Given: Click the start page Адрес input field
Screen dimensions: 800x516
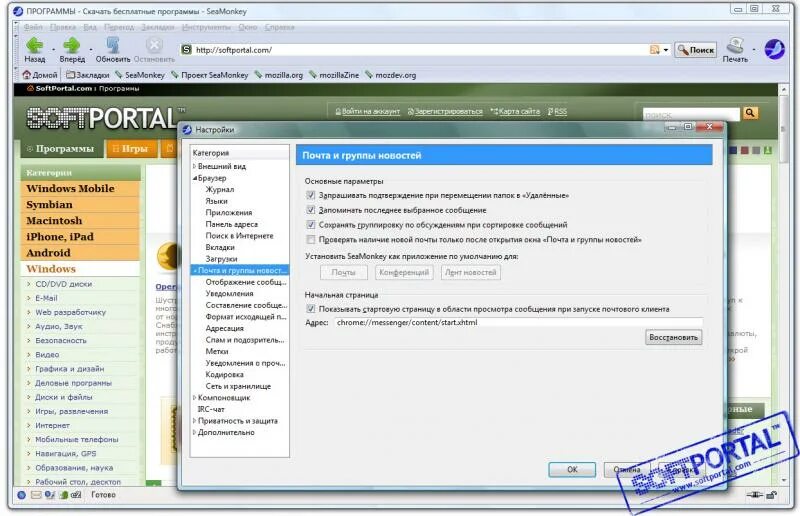Looking at the screenshot, I should [x=518, y=323].
